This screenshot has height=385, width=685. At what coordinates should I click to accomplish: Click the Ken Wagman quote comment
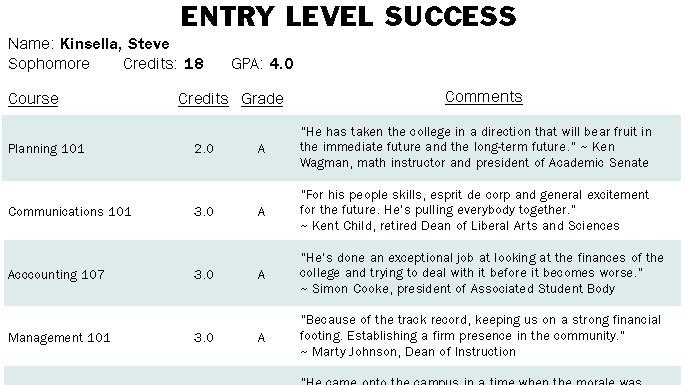click(476, 147)
